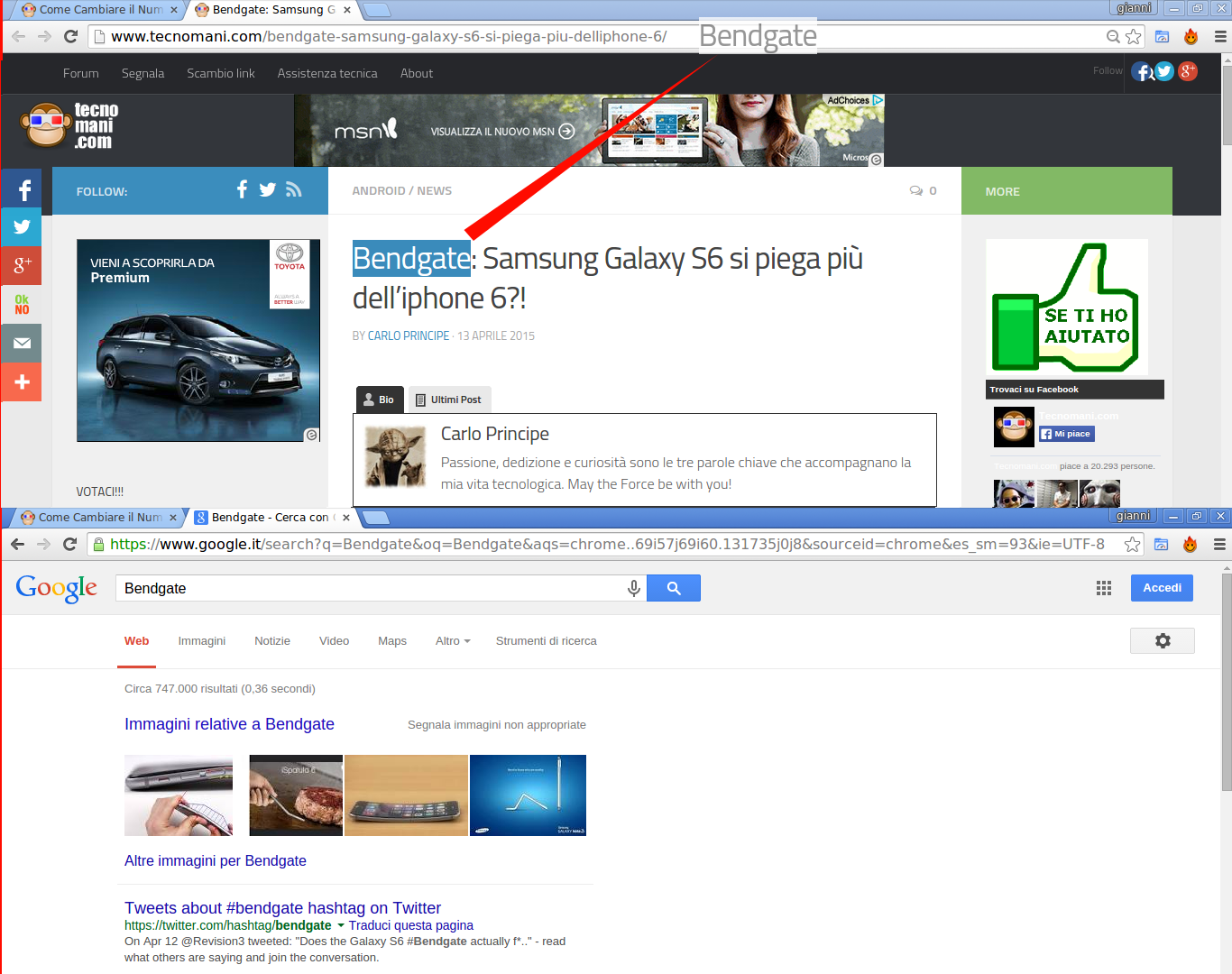The height and width of the screenshot is (974, 1232).
Task: Open Chrome menu in Google window
Action: 1219,544
